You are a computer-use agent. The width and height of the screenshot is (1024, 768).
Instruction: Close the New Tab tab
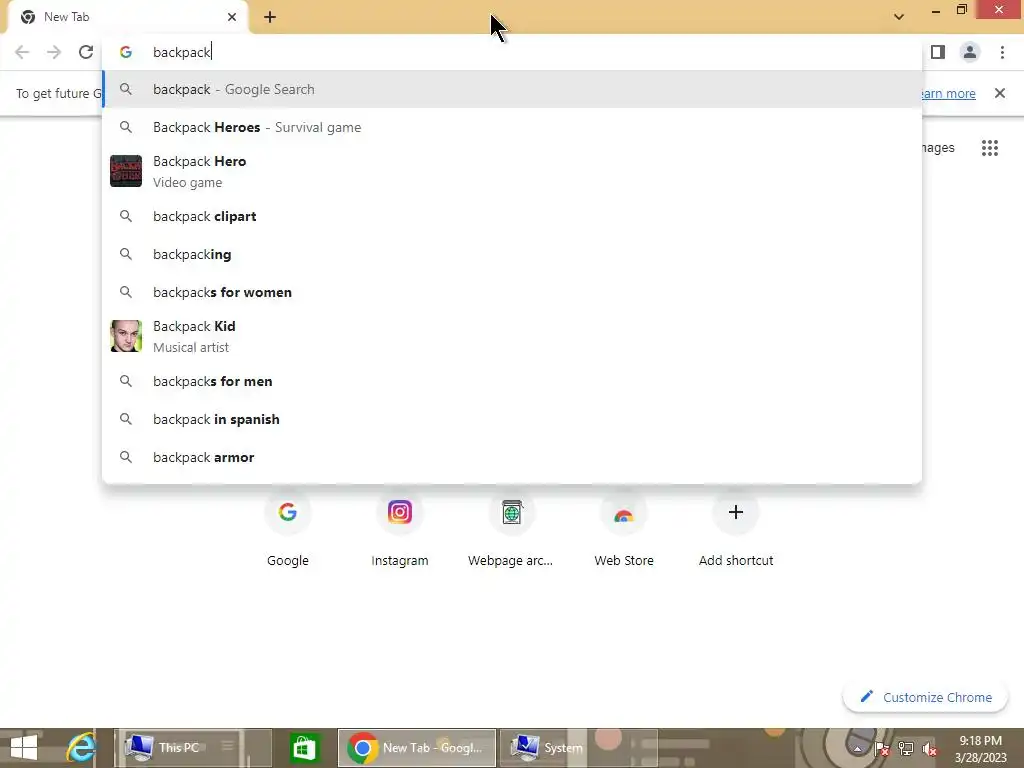[232, 17]
